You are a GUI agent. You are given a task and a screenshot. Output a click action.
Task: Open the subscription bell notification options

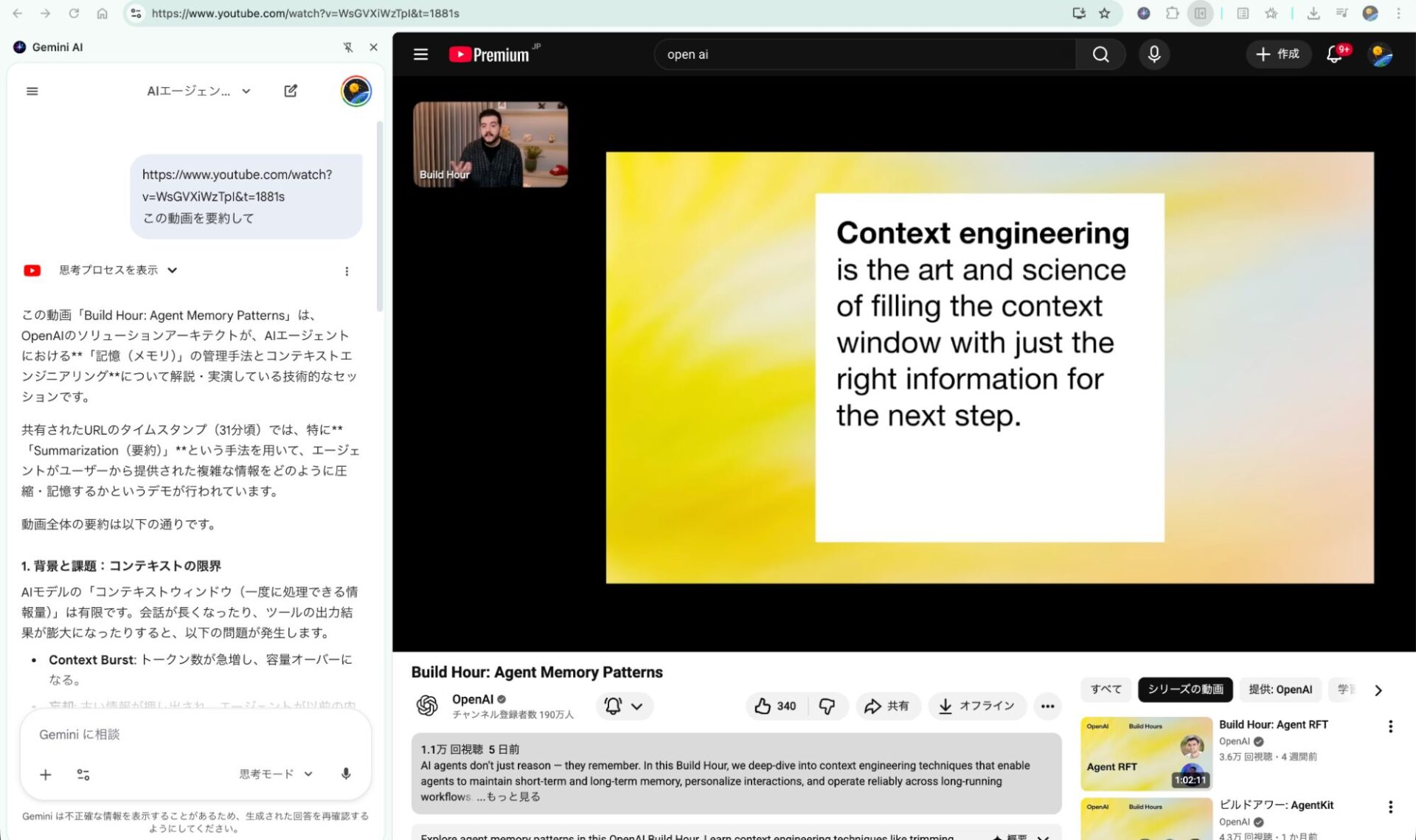[624, 706]
